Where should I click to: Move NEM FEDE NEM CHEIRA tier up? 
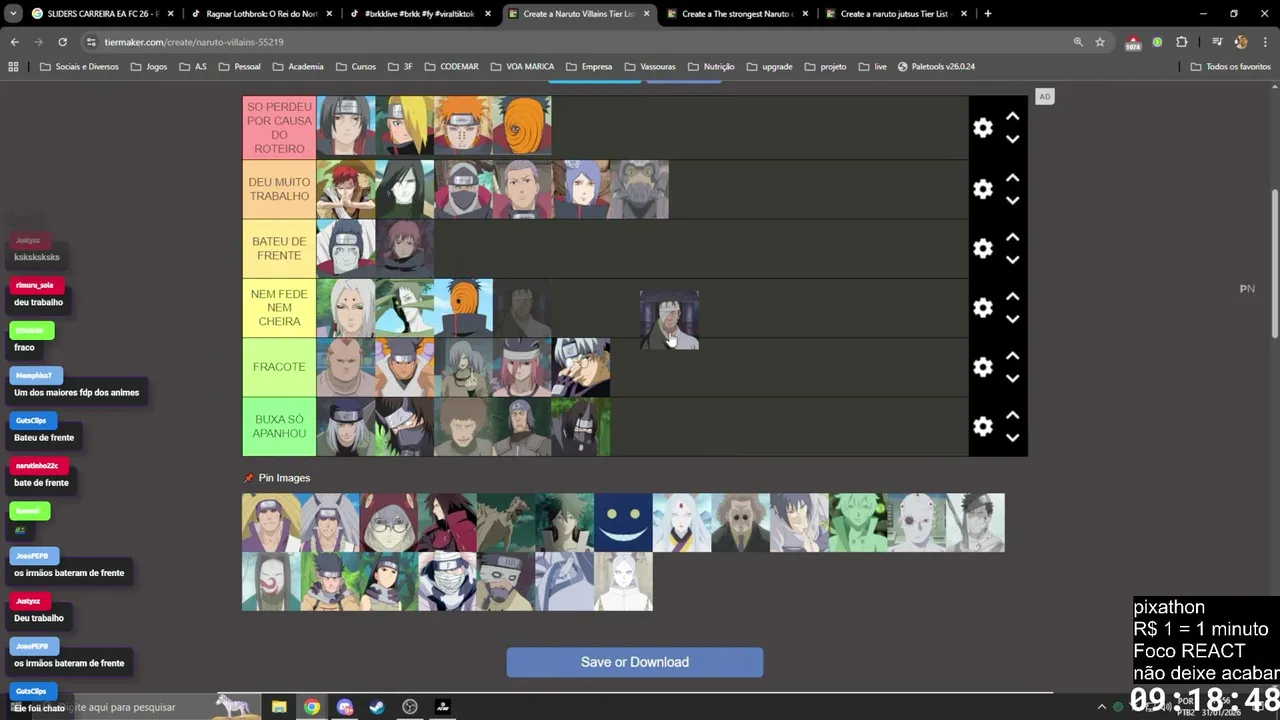coord(1012,297)
